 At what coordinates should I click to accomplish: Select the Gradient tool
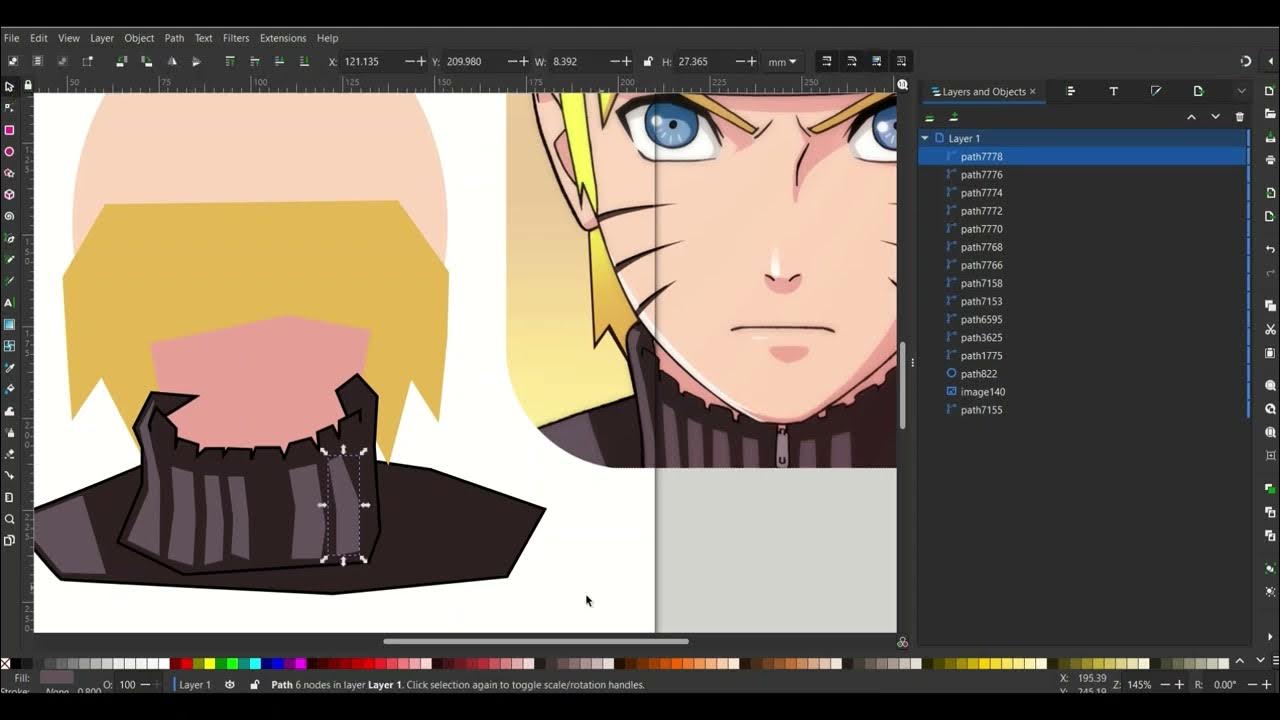click(x=9, y=324)
